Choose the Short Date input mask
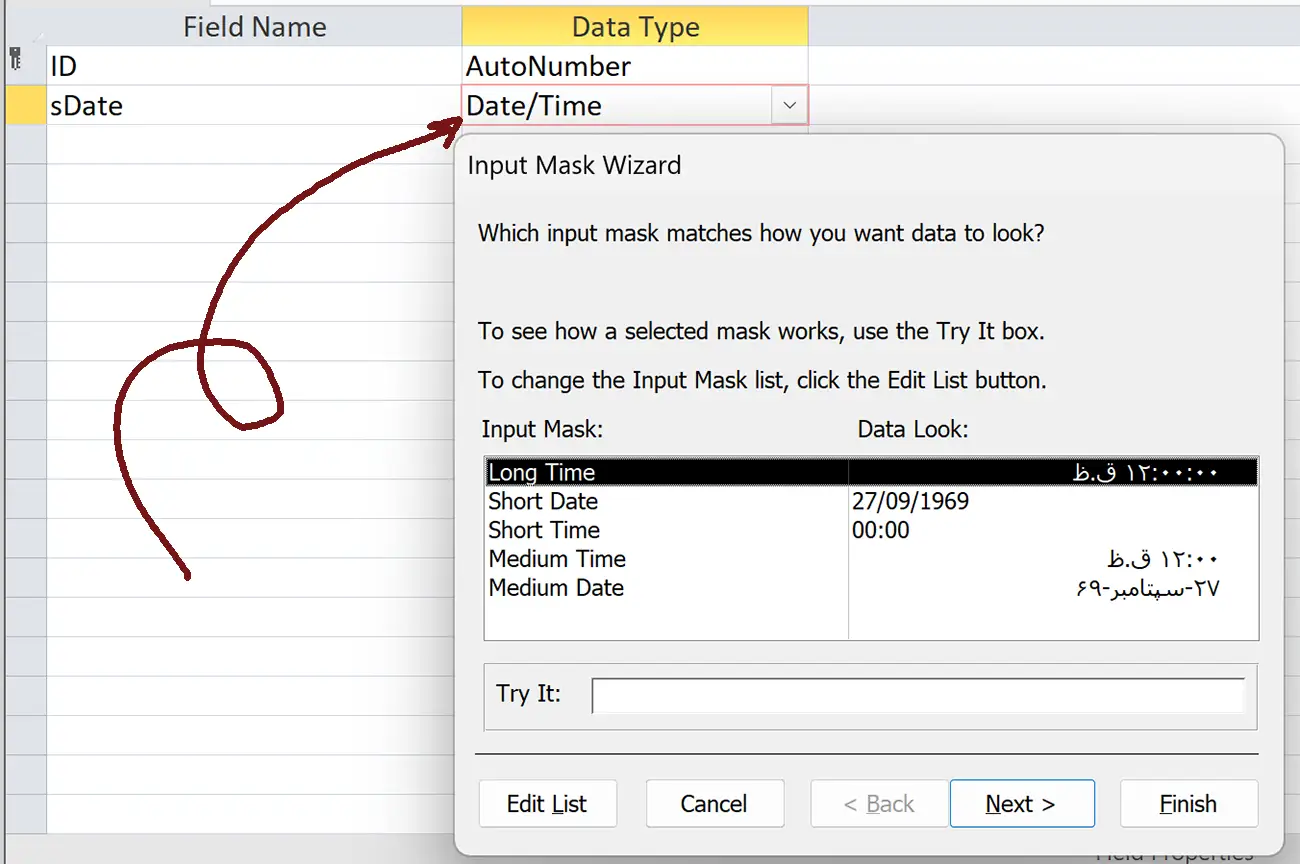This screenshot has height=864, width=1300. point(543,501)
